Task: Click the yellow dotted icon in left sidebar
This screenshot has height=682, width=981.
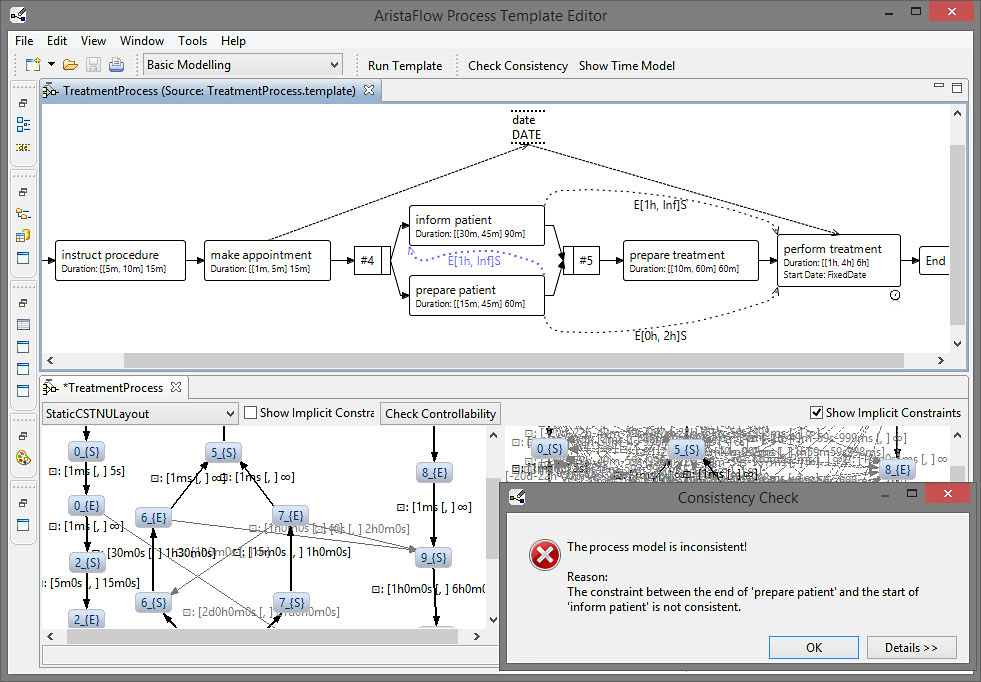Action: click(x=23, y=148)
